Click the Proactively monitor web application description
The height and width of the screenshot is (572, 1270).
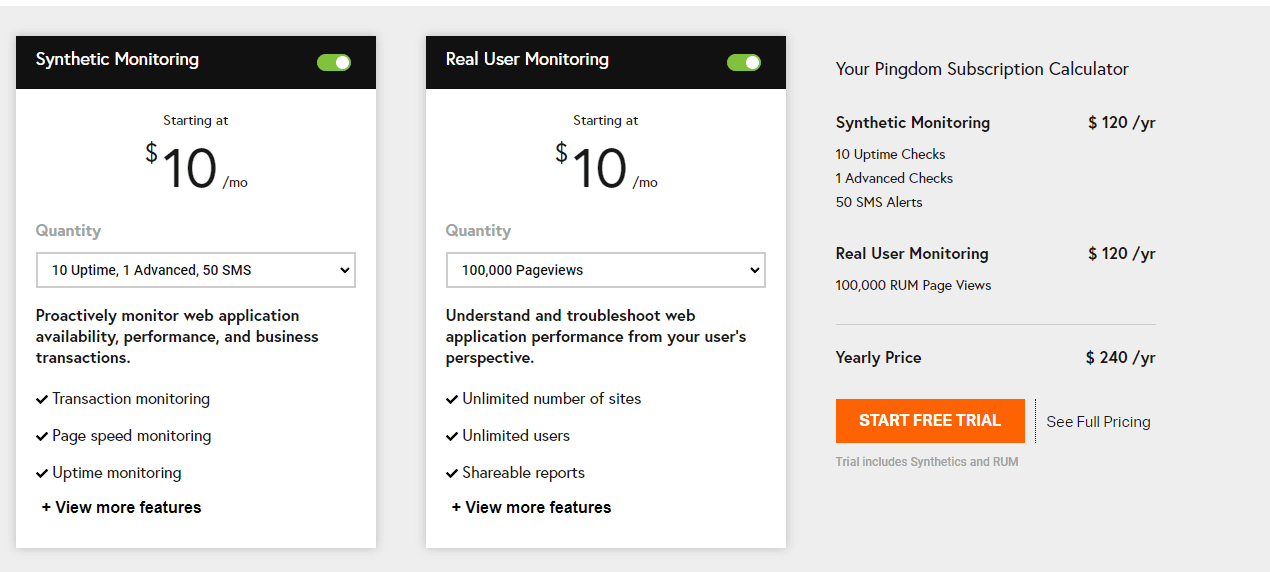point(177,337)
